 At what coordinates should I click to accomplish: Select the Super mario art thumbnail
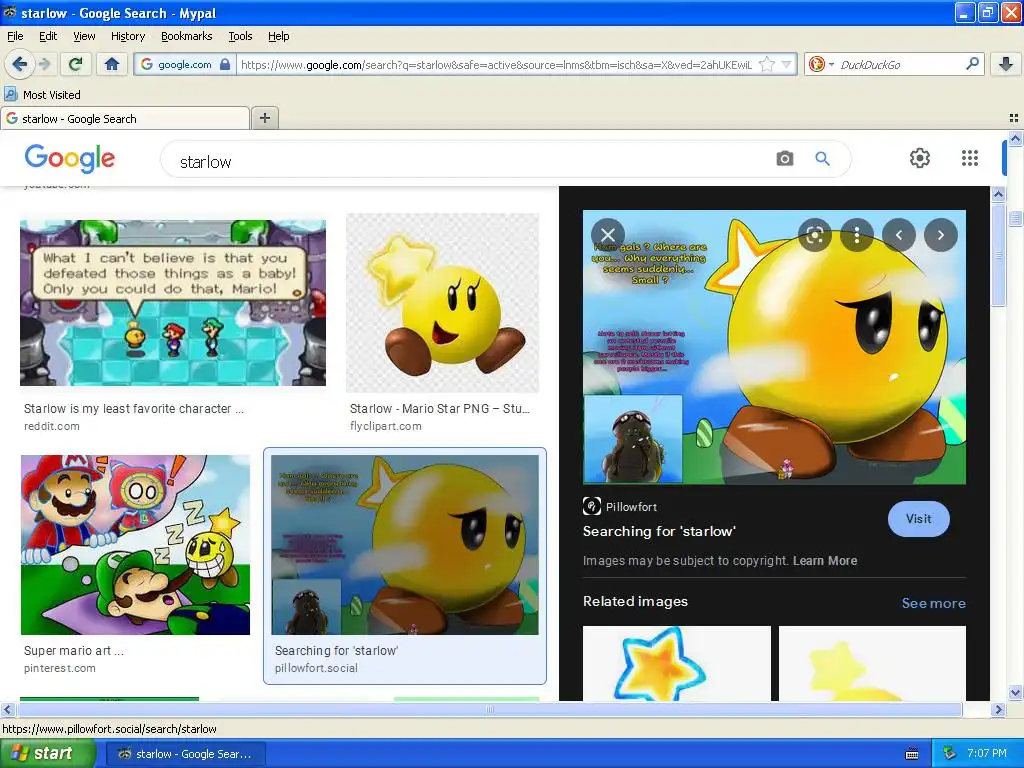tap(135, 545)
